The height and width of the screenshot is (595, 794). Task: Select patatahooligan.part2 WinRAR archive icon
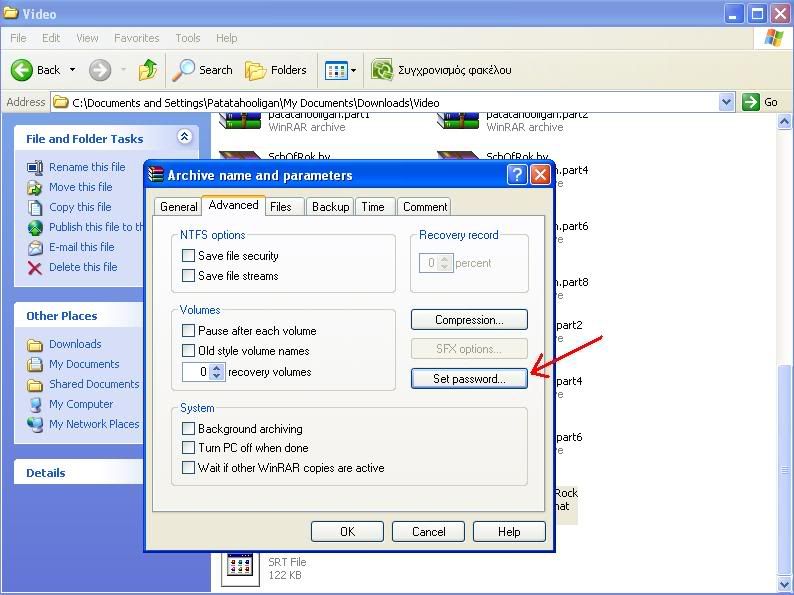click(x=458, y=121)
